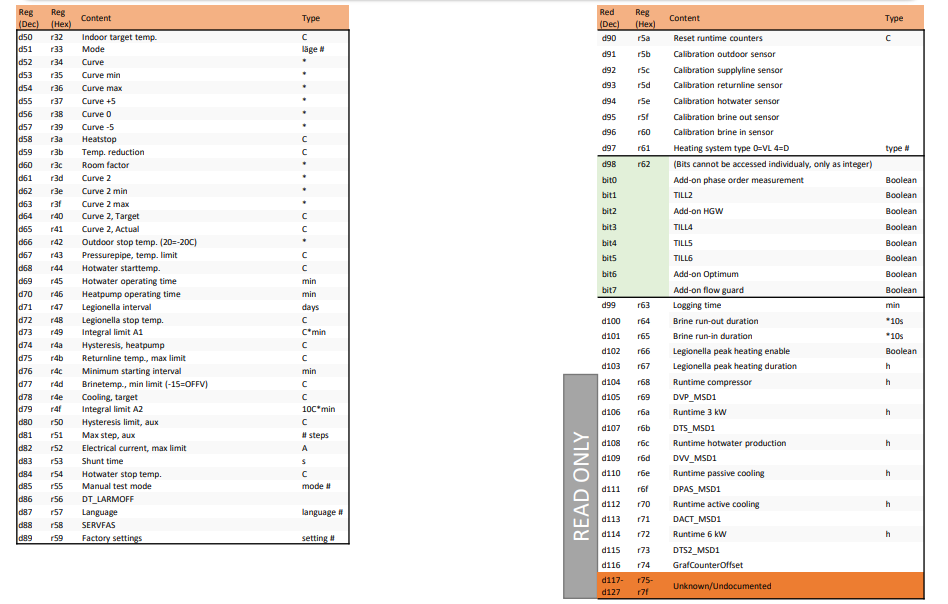Click 'Calibration brine in sensor' cell
The height and width of the screenshot is (604, 948).
(x=723, y=132)
